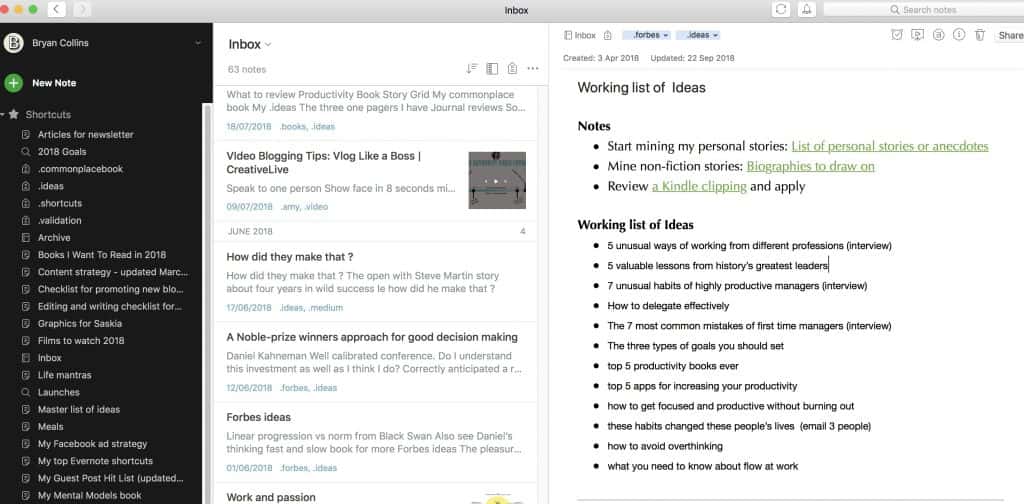Open My Facebook ad strategy shortcut
The height and width of the screenshot is (504, 1024).
(92, 444)
